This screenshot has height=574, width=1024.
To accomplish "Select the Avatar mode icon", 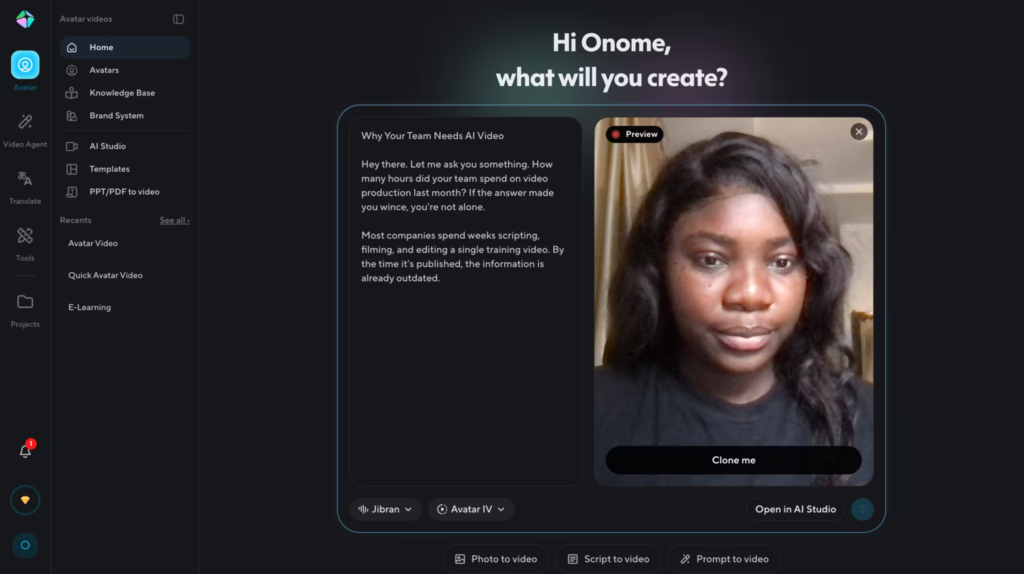I will point(25,65).
